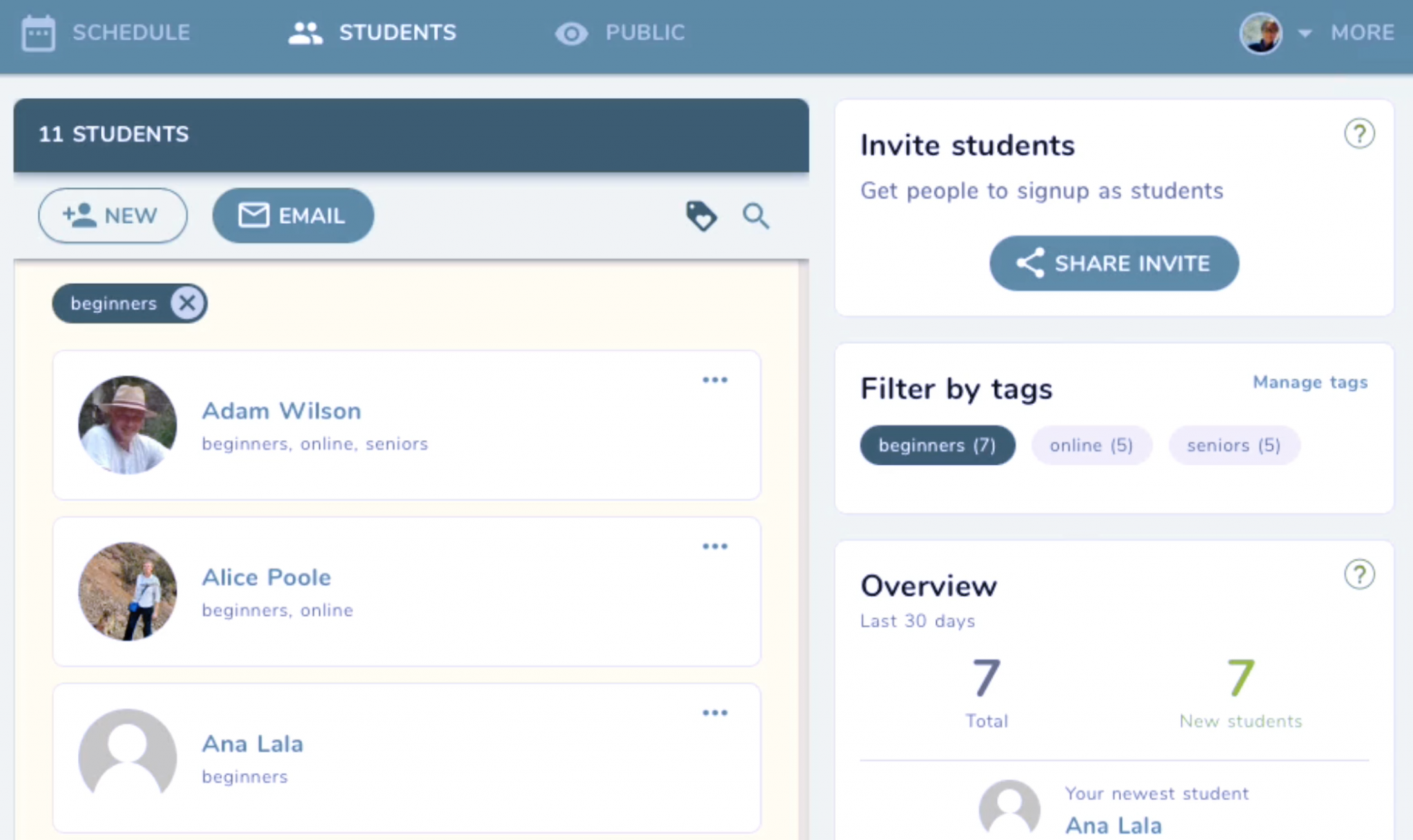Click the Email students button
This screenshot has width=1413, height=840.
(x=293, y=216)
